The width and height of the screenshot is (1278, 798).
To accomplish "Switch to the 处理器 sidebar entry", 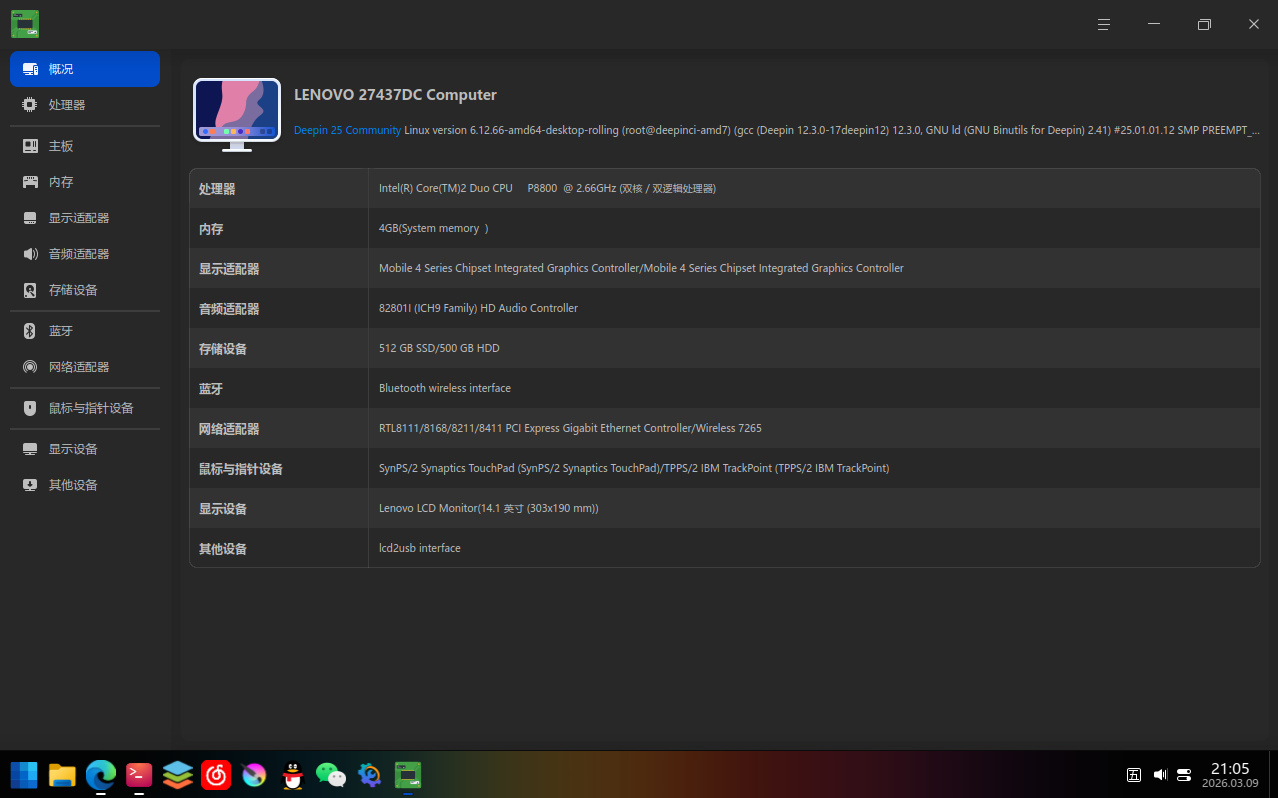I will point(85,105).
